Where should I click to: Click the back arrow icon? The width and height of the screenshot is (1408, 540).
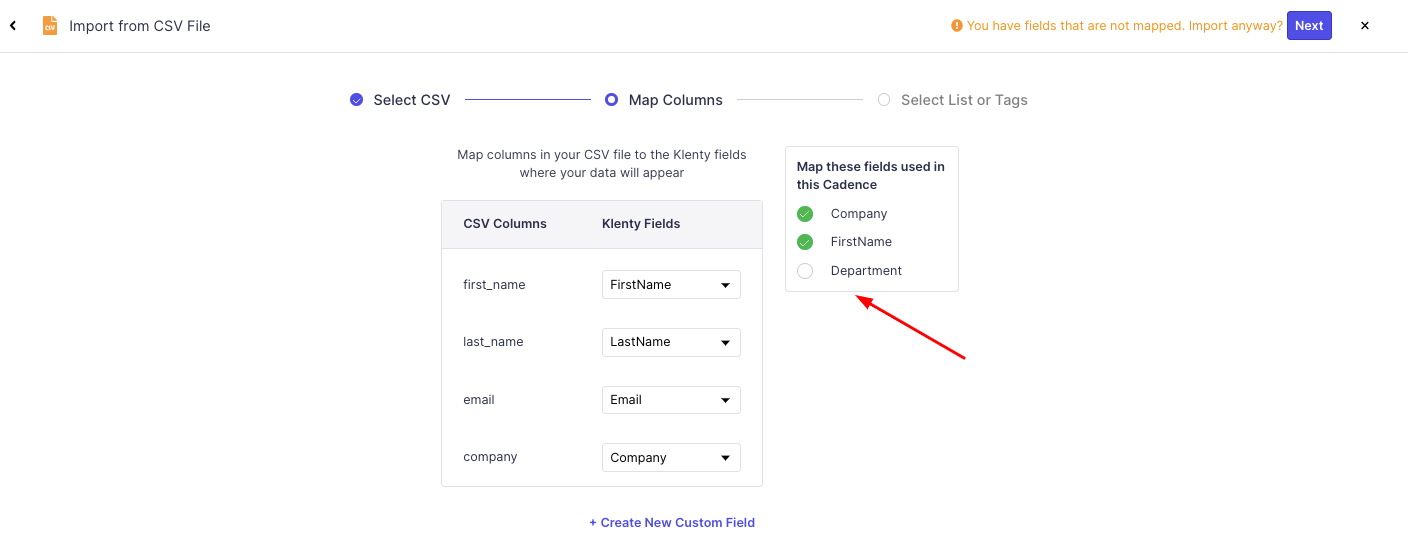[x=13, y=26]
